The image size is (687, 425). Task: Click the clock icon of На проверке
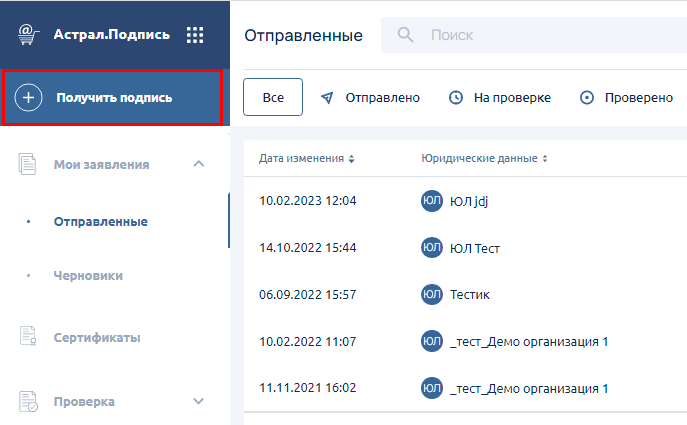(x=456, y=97)
